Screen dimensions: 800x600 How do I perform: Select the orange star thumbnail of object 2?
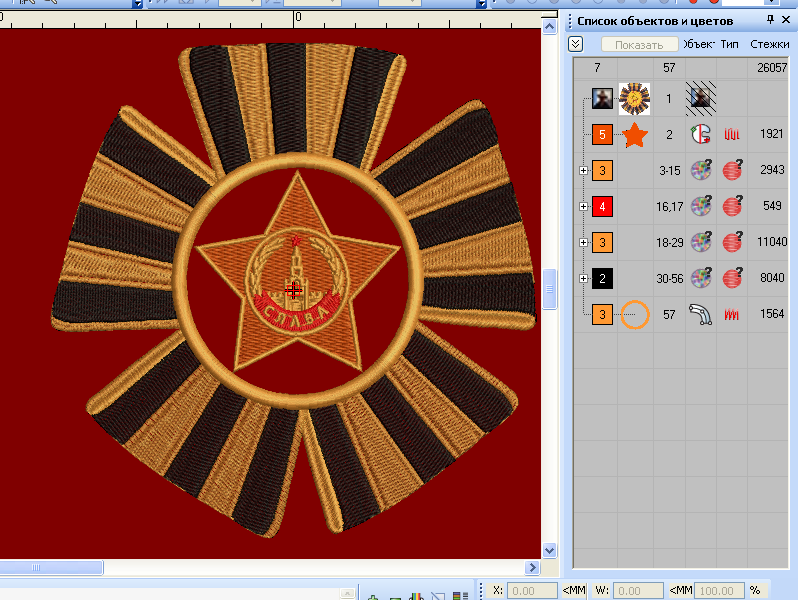click(x=635, y=135)
